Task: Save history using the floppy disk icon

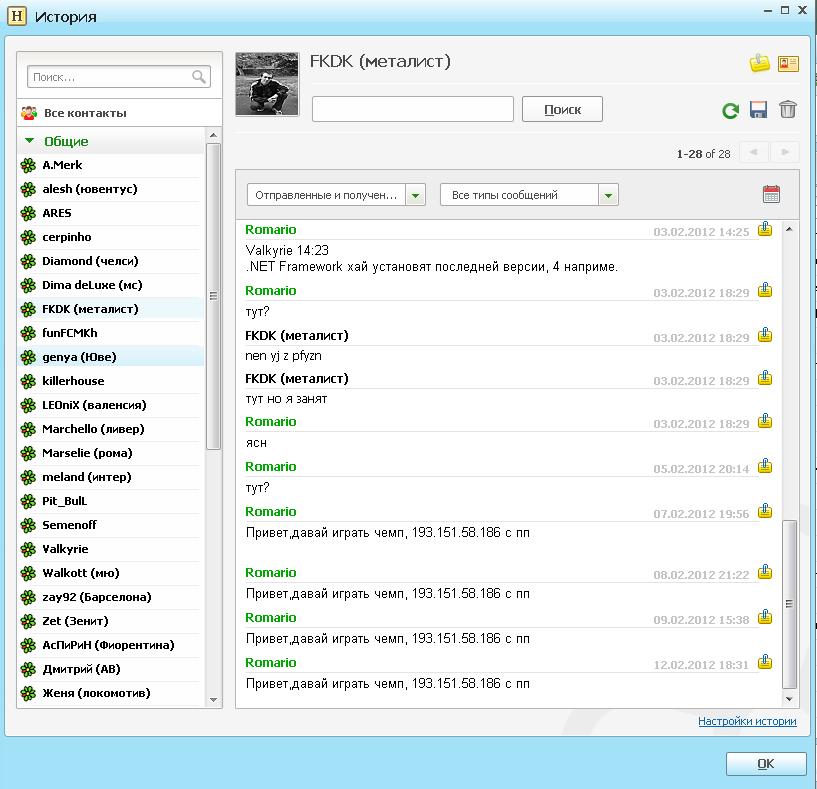Action: (759, 109)
